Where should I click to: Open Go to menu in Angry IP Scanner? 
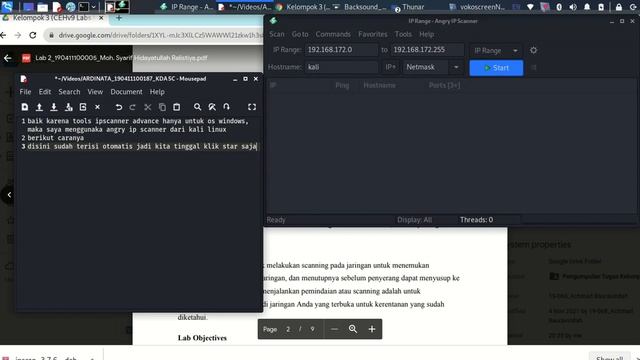[x=300, y=34]
